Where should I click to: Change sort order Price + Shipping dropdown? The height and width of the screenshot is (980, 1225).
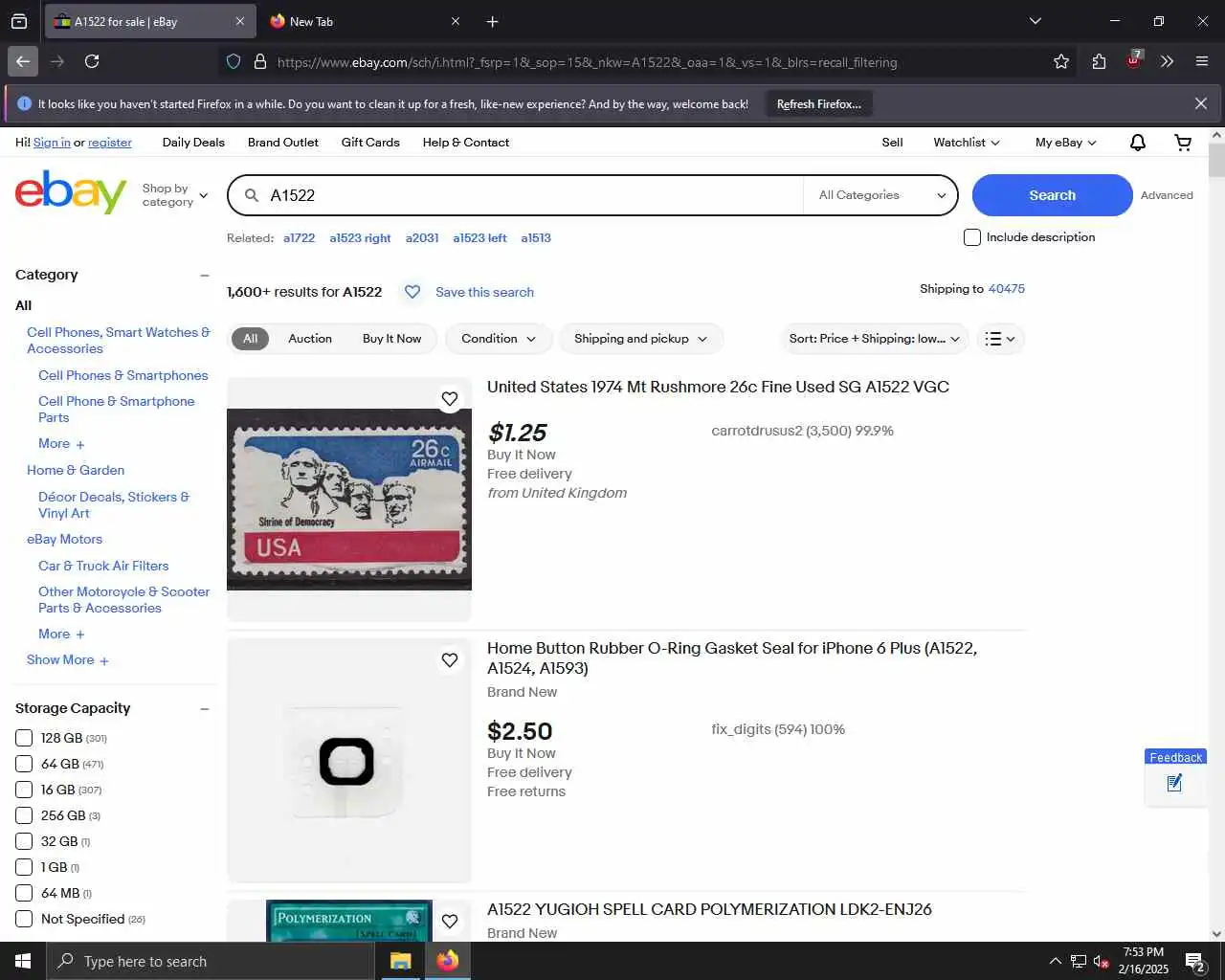[875, 339]
